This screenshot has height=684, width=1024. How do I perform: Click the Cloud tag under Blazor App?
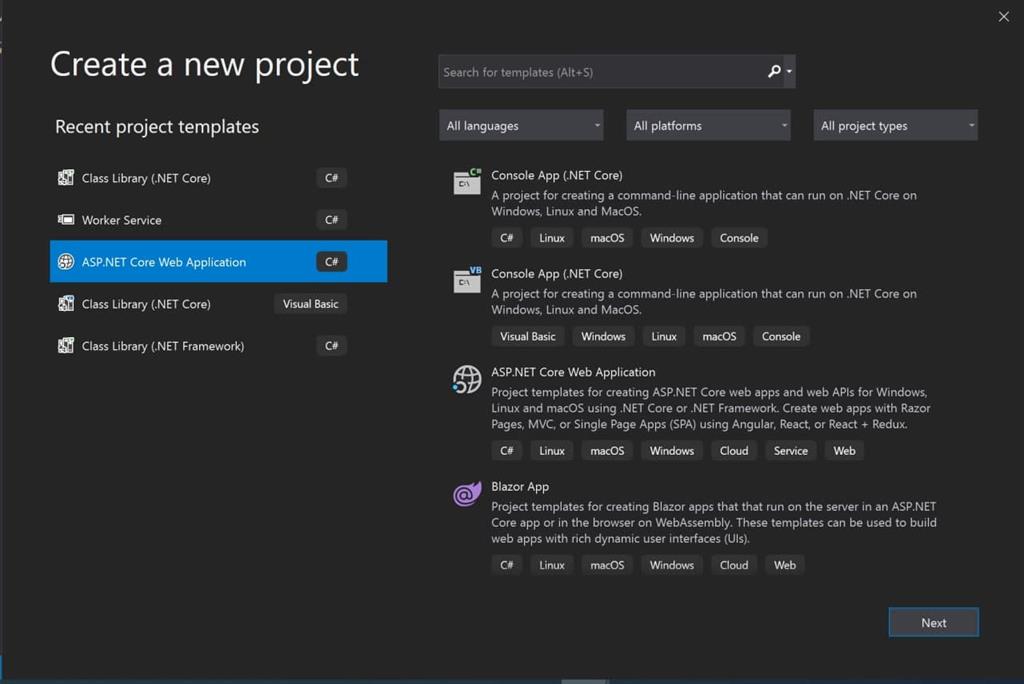[734, 565]
